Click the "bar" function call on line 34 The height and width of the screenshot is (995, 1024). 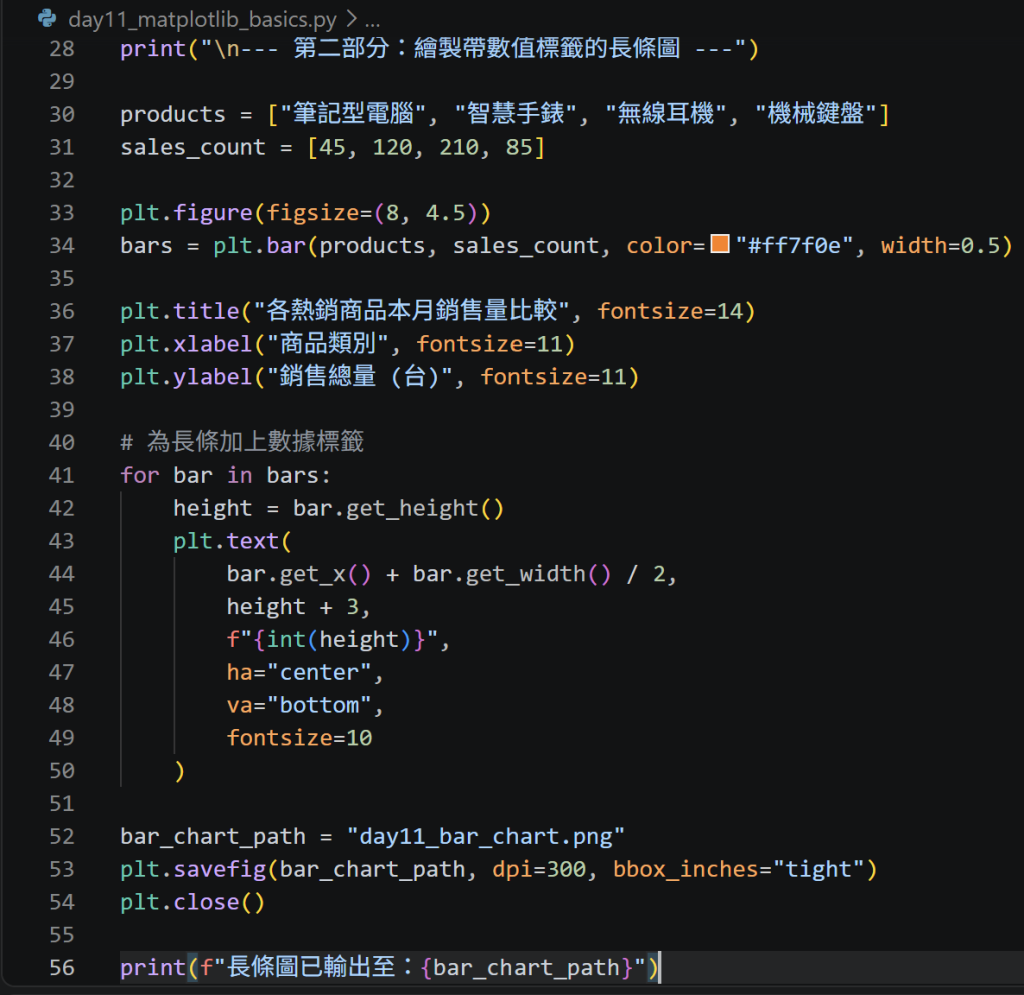pos(286,245)
